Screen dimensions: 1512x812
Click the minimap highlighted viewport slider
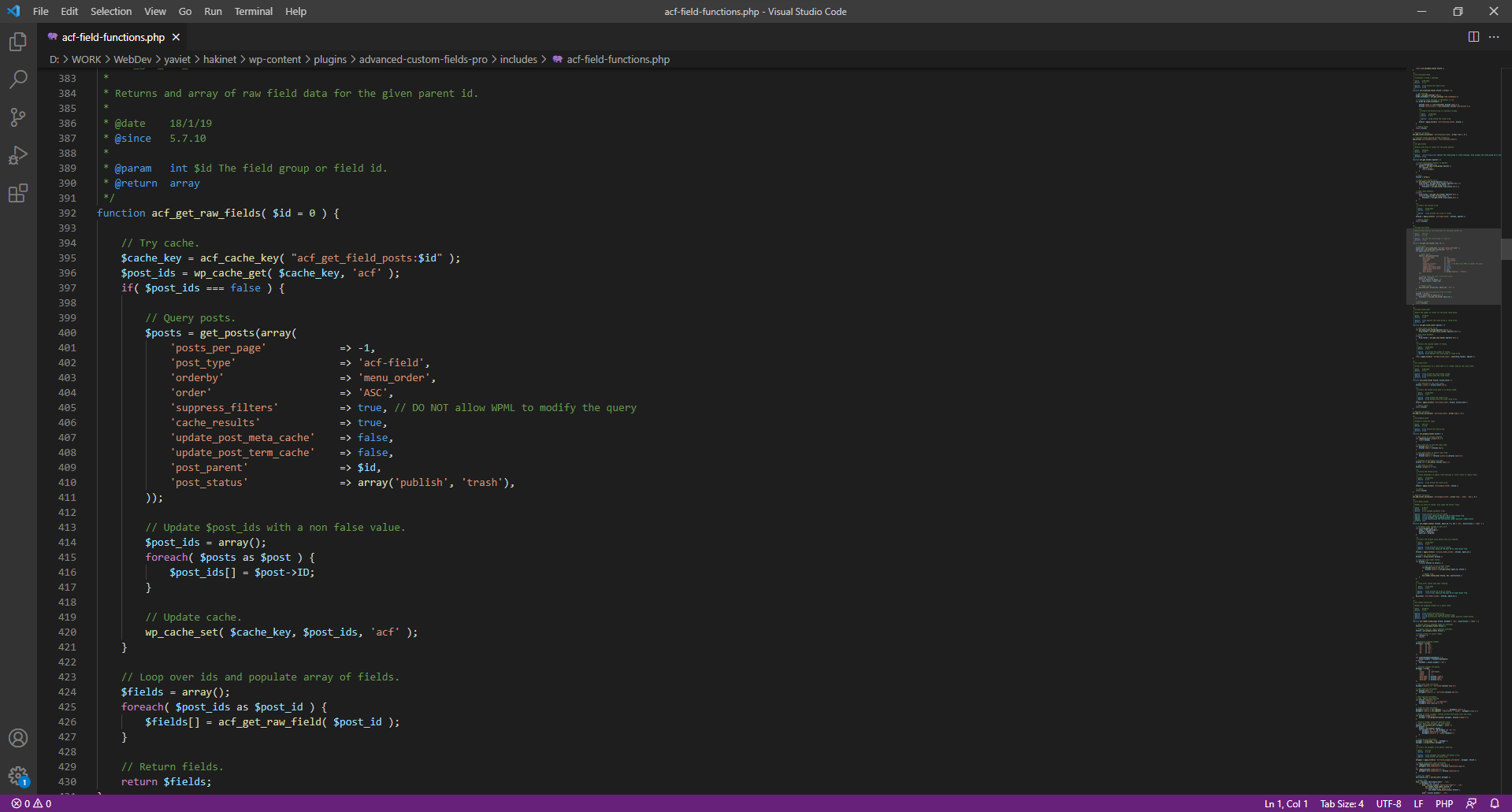[x=1454, y=266]
